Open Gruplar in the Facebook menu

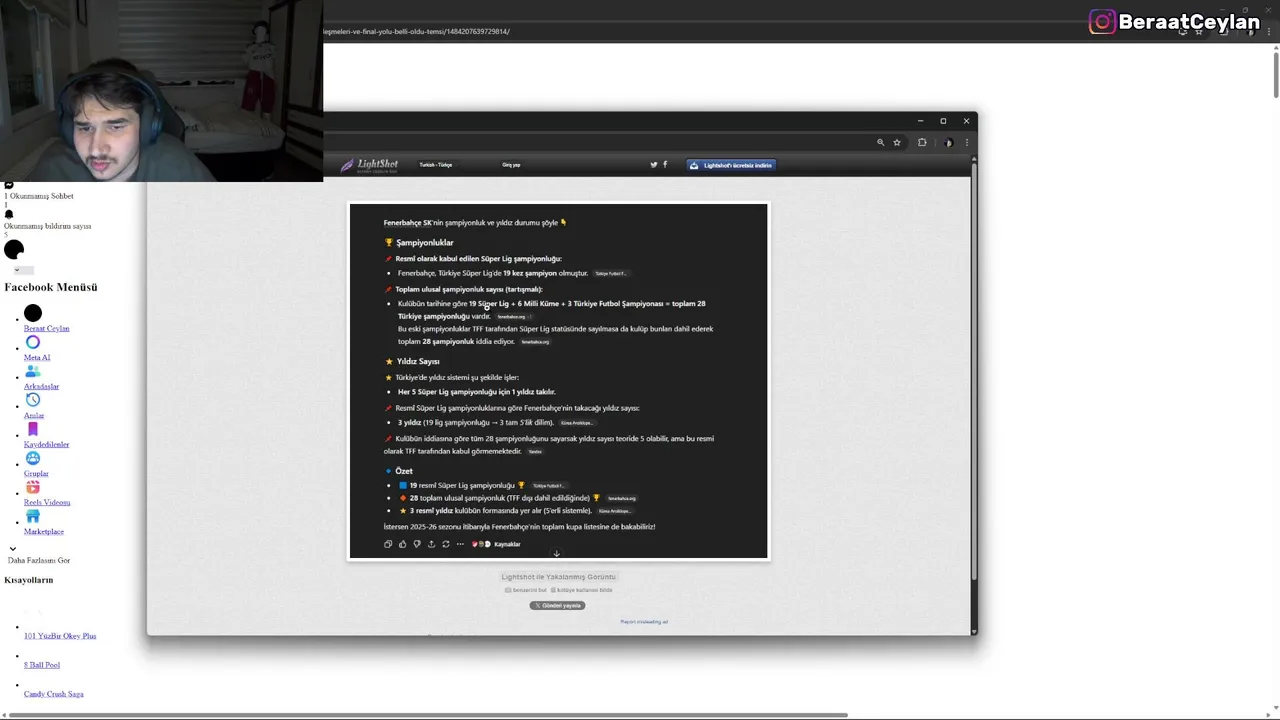36,473
